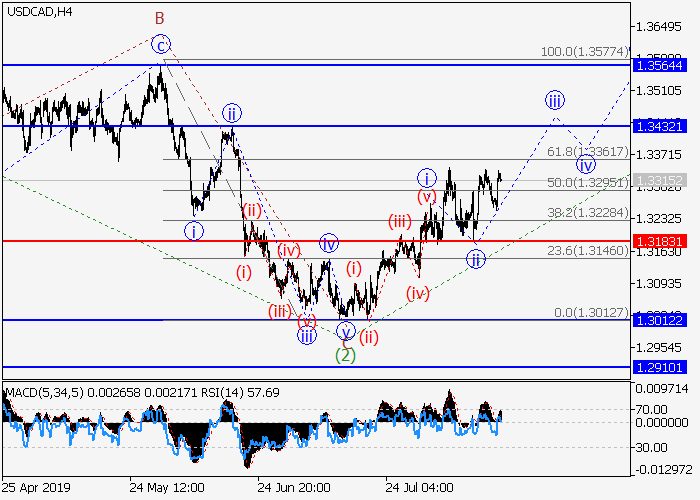Select the USDCAD,H4 symbol title
This screenshot has width=700, height=500.
(x=38, y=12)
